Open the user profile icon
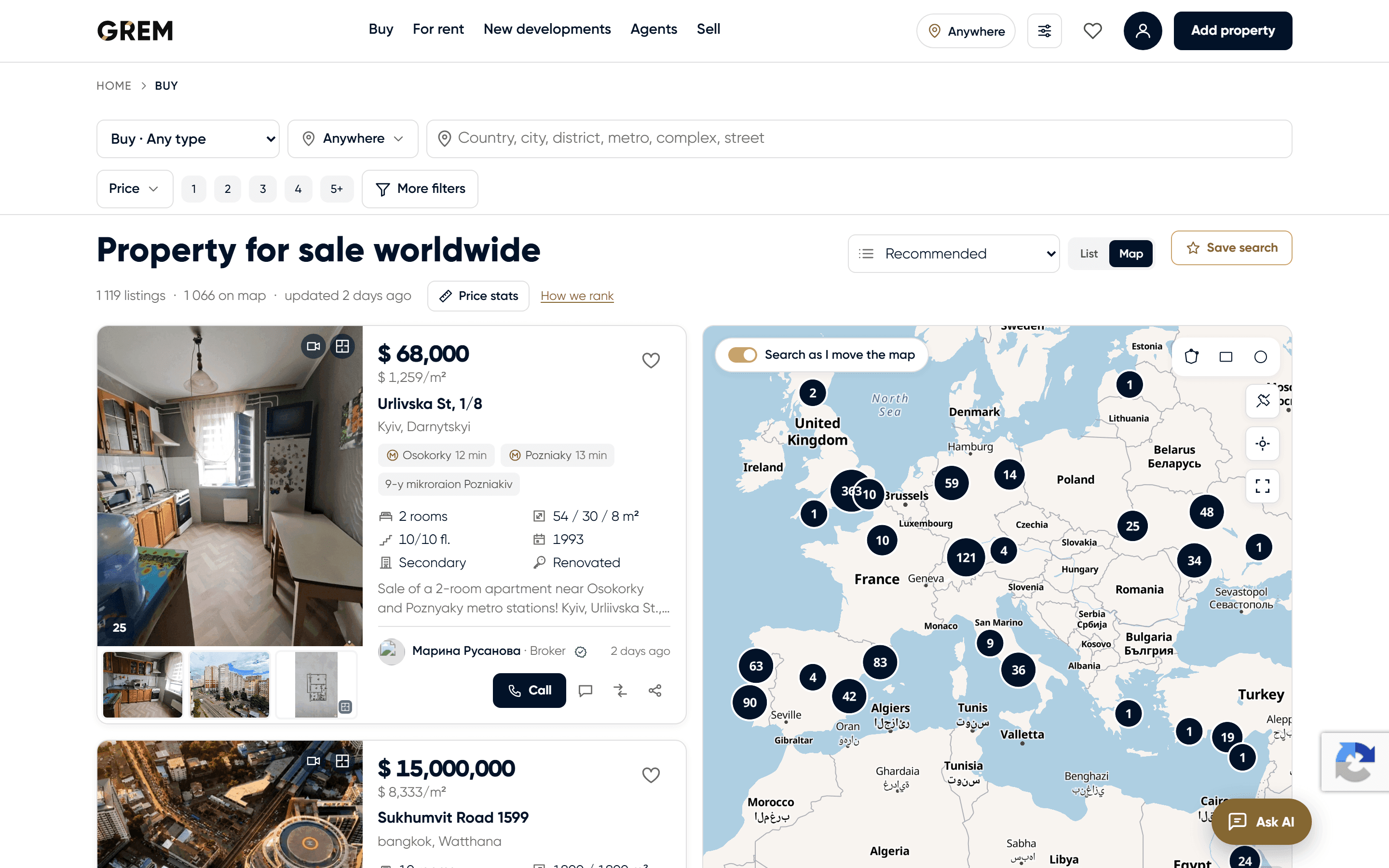The height and width of the screenshot is (868, 1389). [x=1142, y=31]
